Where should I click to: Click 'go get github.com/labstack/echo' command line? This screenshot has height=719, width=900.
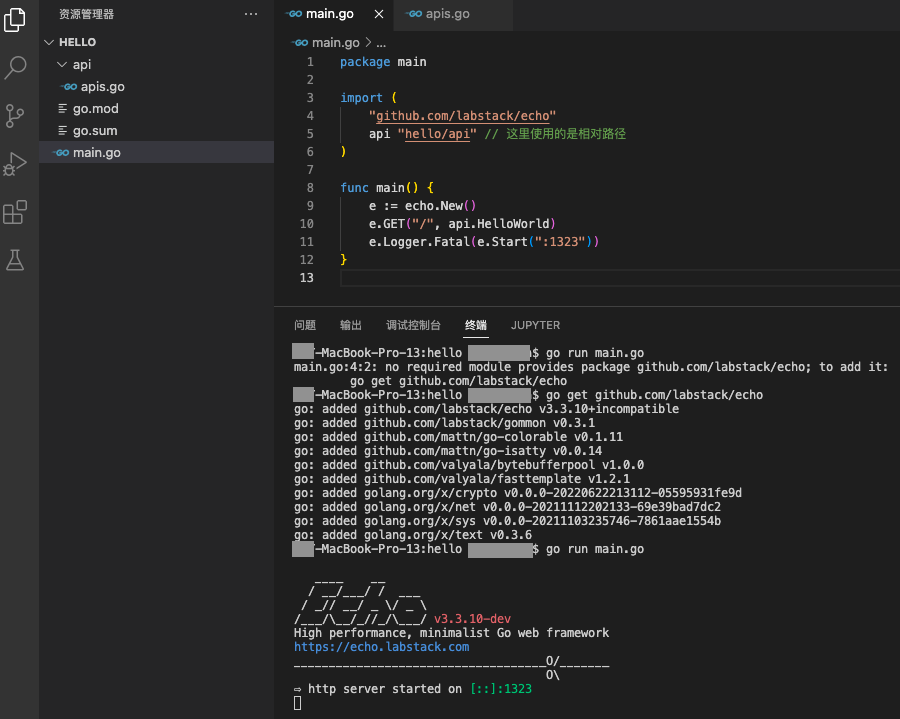coord(654,395)
